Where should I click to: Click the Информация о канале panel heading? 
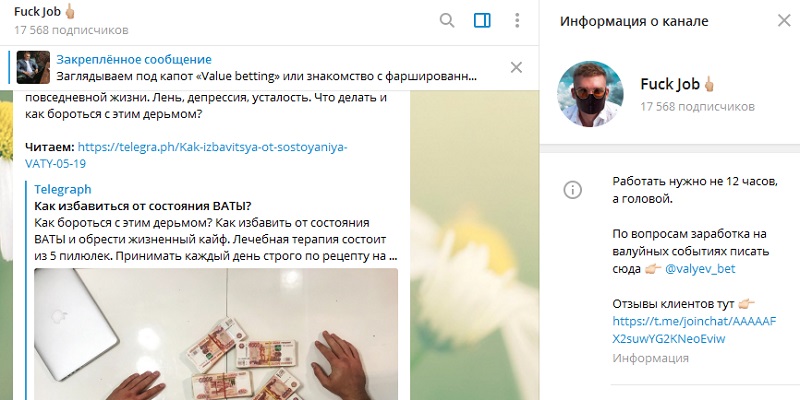(x=634, y=21)
